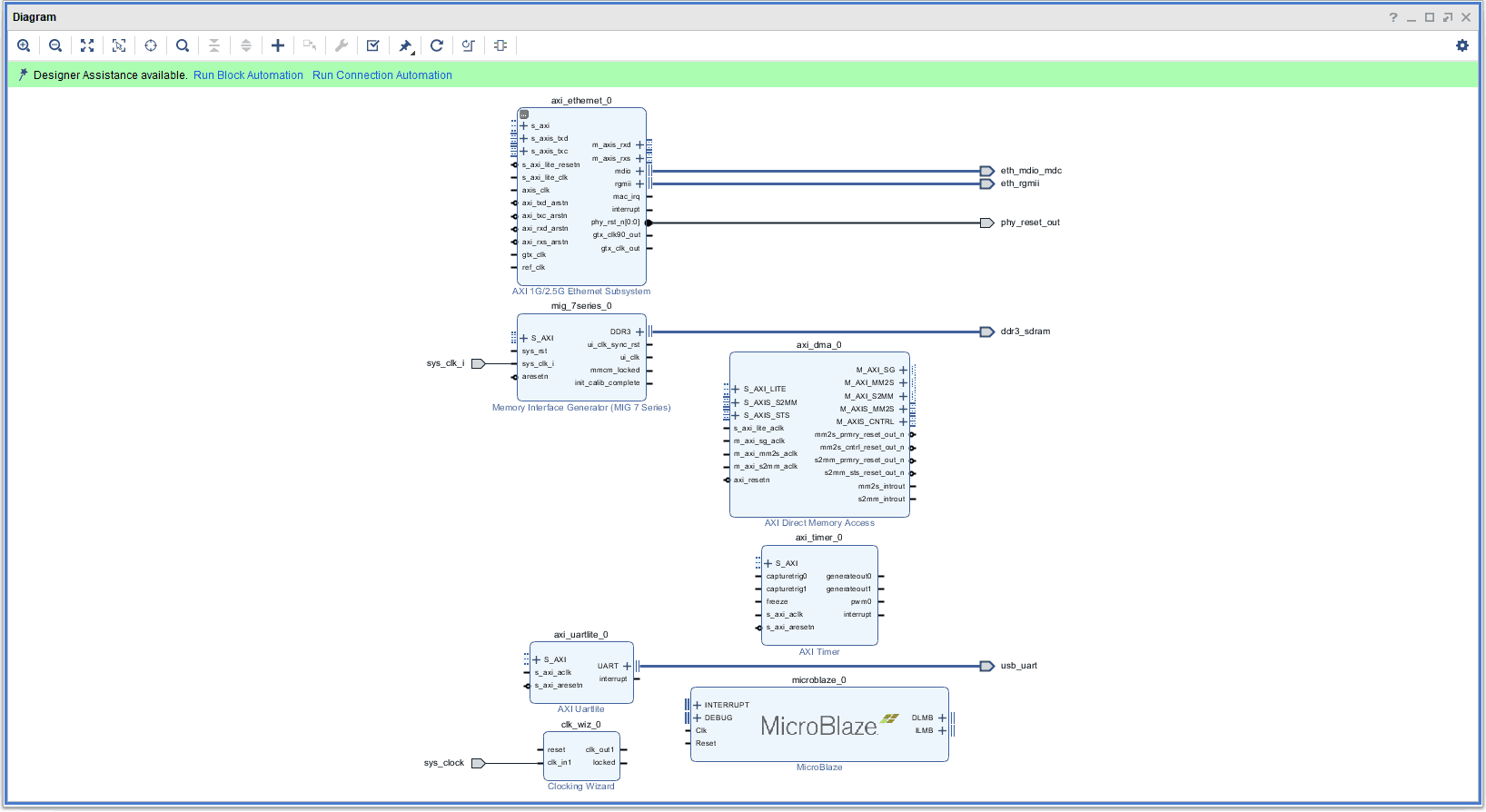Screen dimensions: 1486x812
Task: Expand the s_axi port on axi_ethernet_0
Action: [524, 126]
